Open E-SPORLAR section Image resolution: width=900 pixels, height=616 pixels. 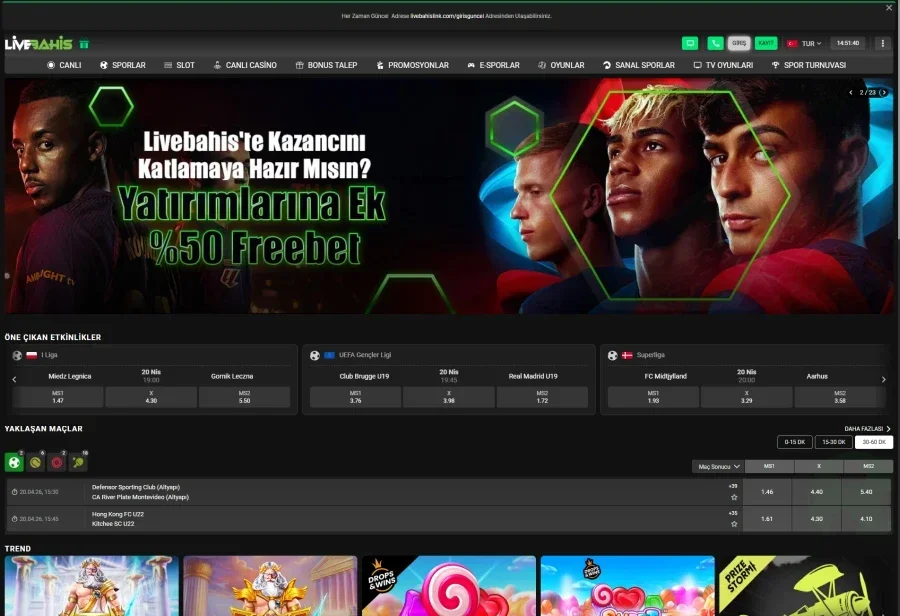(494, 65)
